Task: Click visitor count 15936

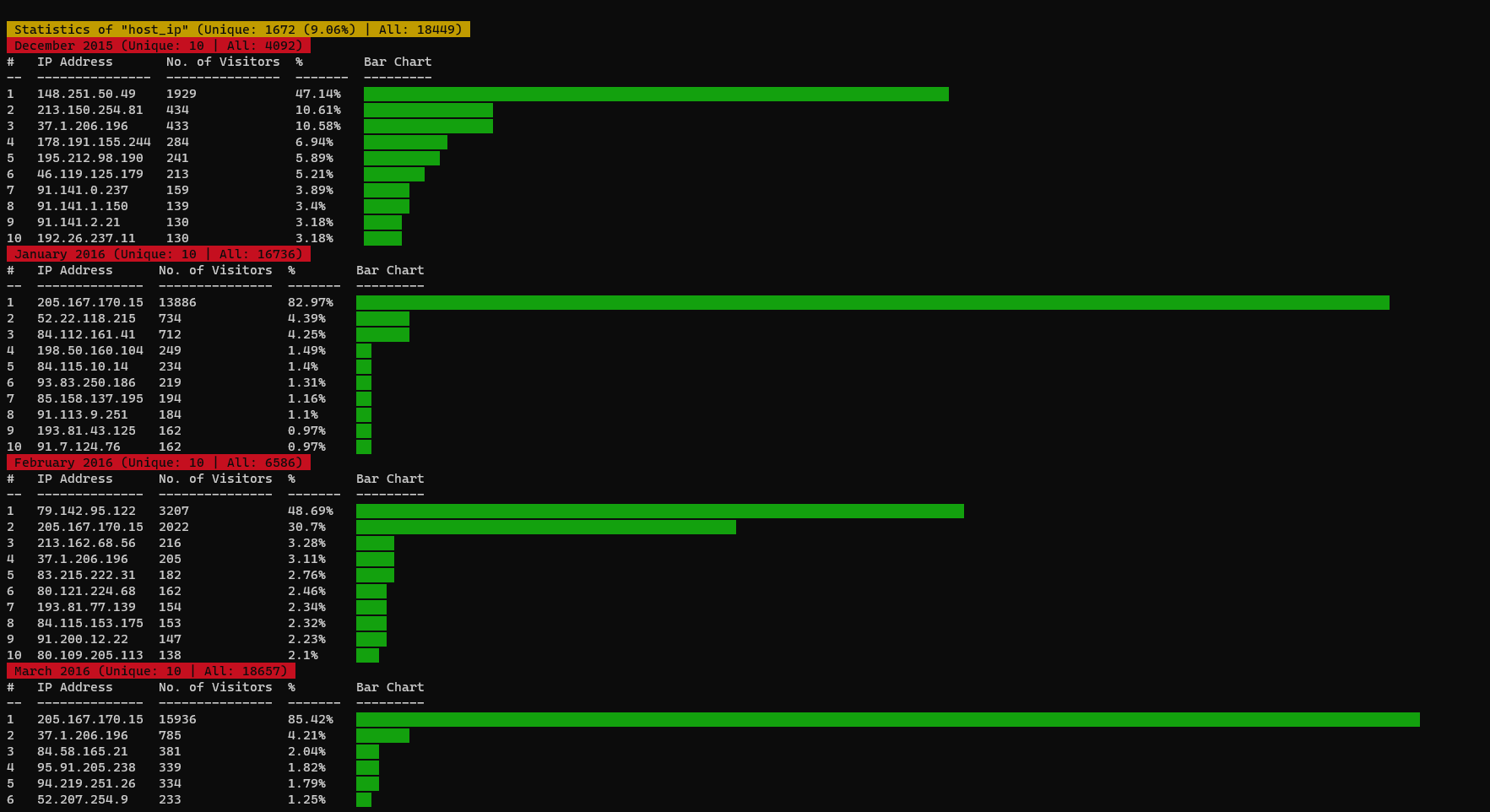Action: point(177,719)
